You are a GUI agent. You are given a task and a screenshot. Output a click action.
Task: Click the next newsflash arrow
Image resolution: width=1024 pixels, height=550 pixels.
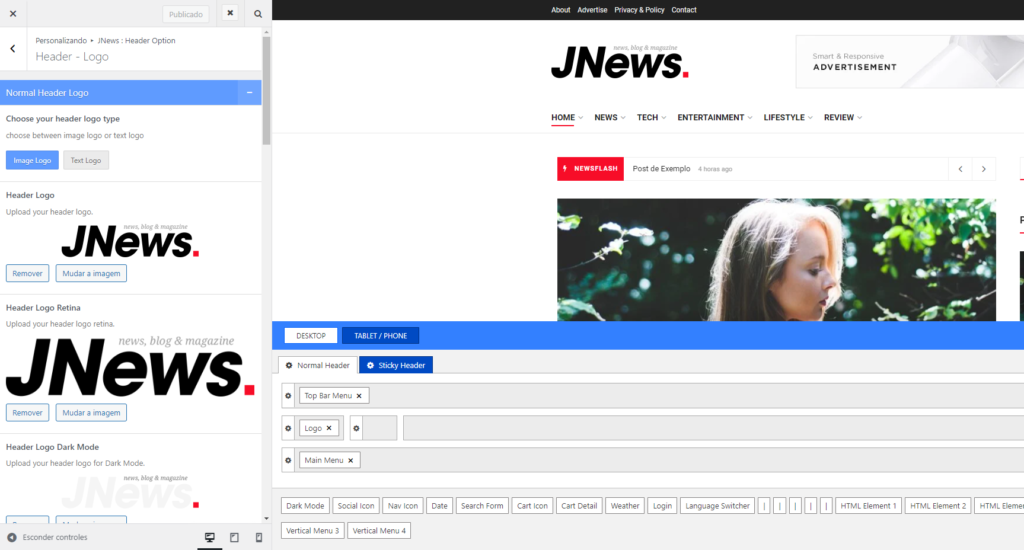pyautogui.click(x=984, y=169)
